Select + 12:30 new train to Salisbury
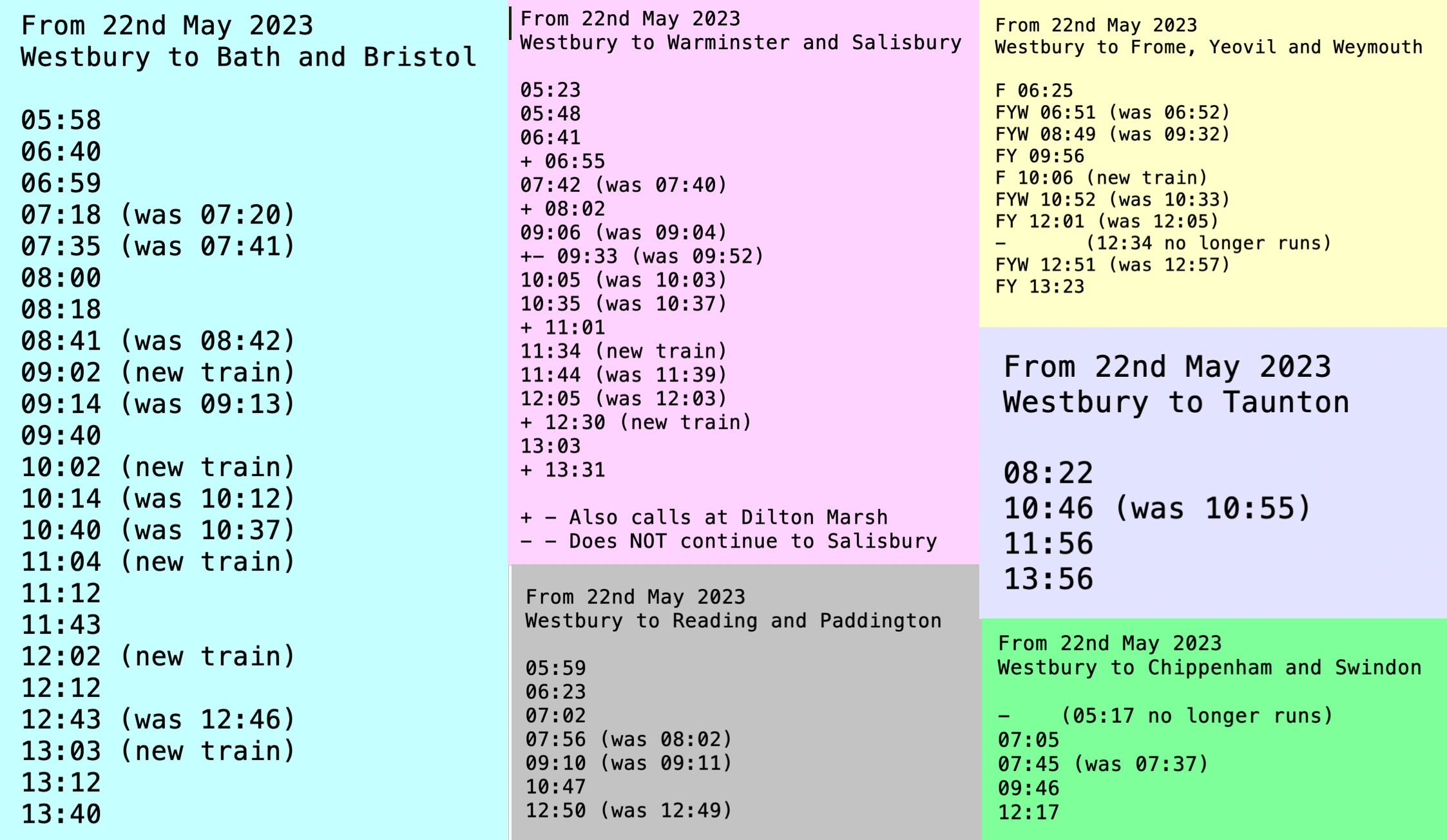 point(635,423)
